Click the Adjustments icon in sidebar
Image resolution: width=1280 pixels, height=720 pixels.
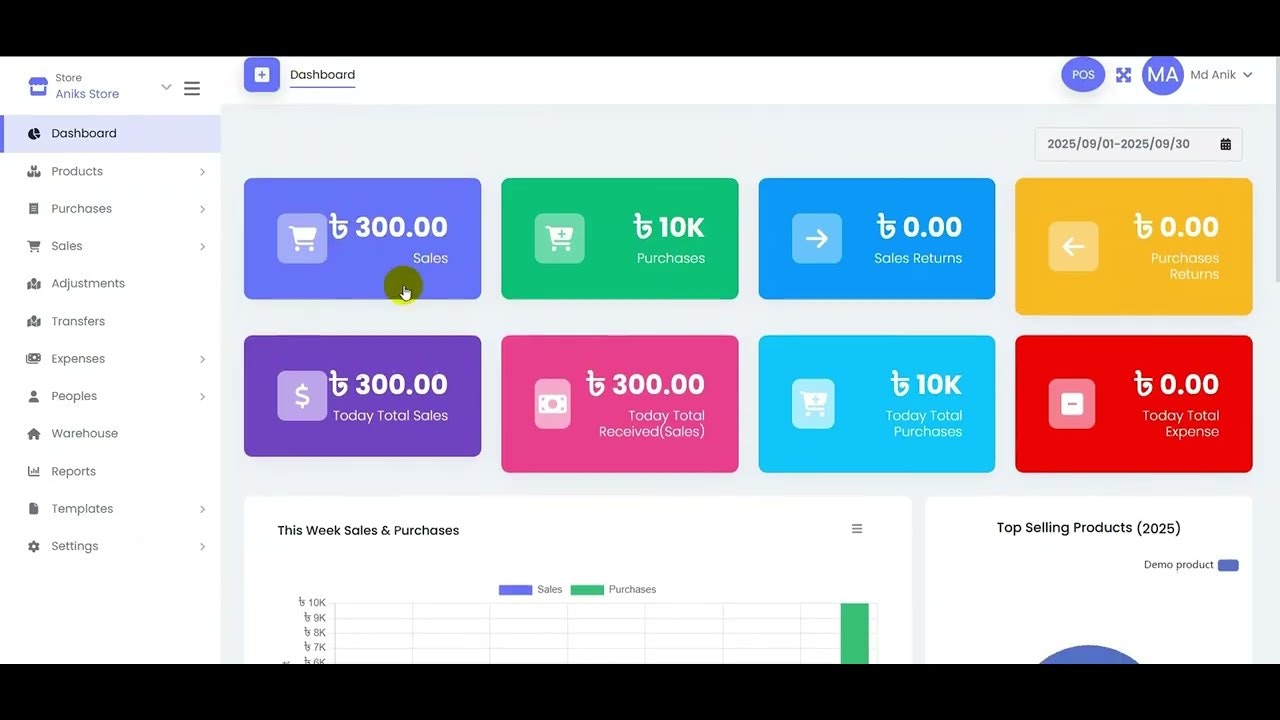pos(34,283)
